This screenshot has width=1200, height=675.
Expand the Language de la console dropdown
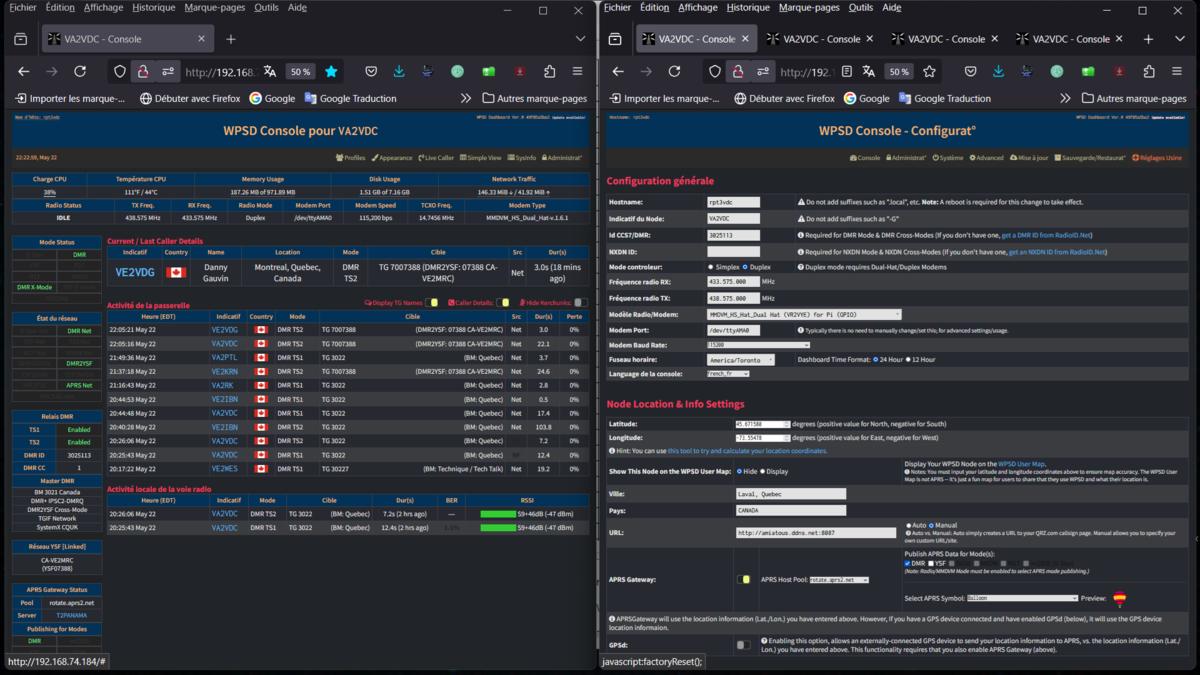pos(728,374)
